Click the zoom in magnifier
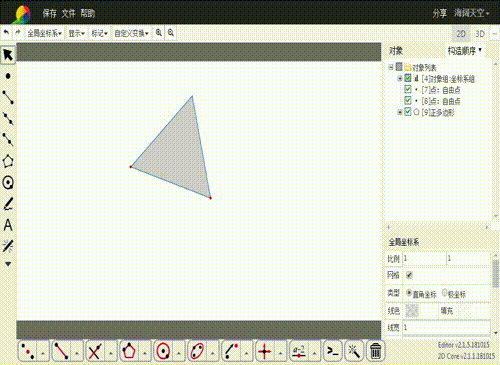 pos(159,33)
